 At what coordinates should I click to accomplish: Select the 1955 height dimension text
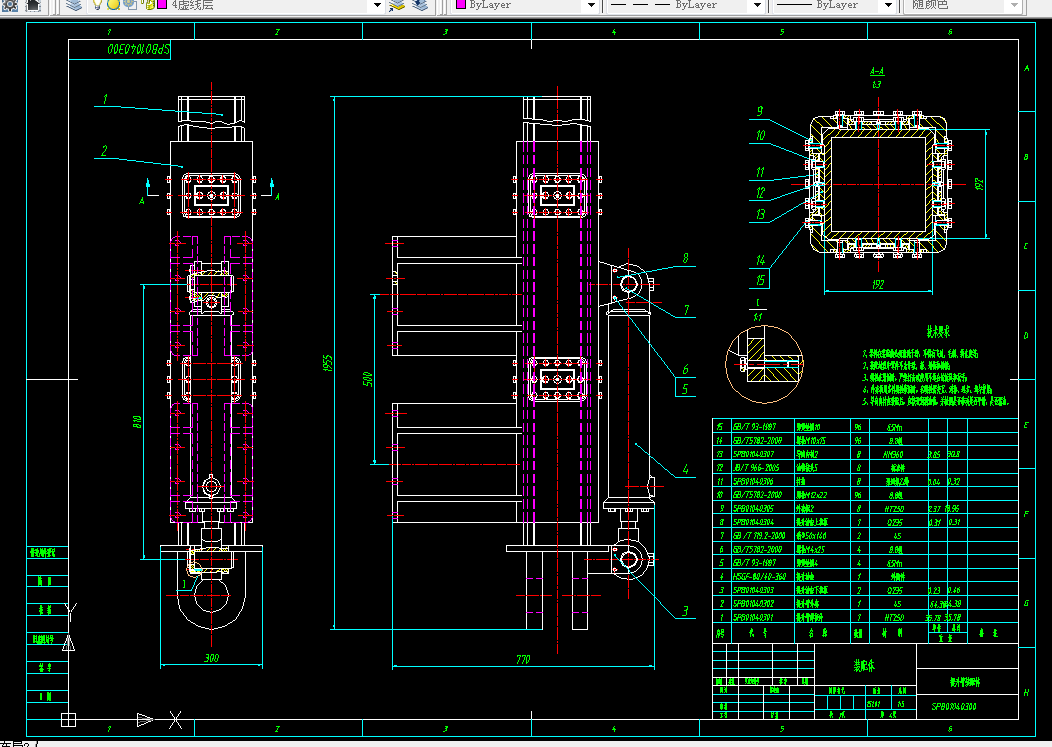point(327,364)
